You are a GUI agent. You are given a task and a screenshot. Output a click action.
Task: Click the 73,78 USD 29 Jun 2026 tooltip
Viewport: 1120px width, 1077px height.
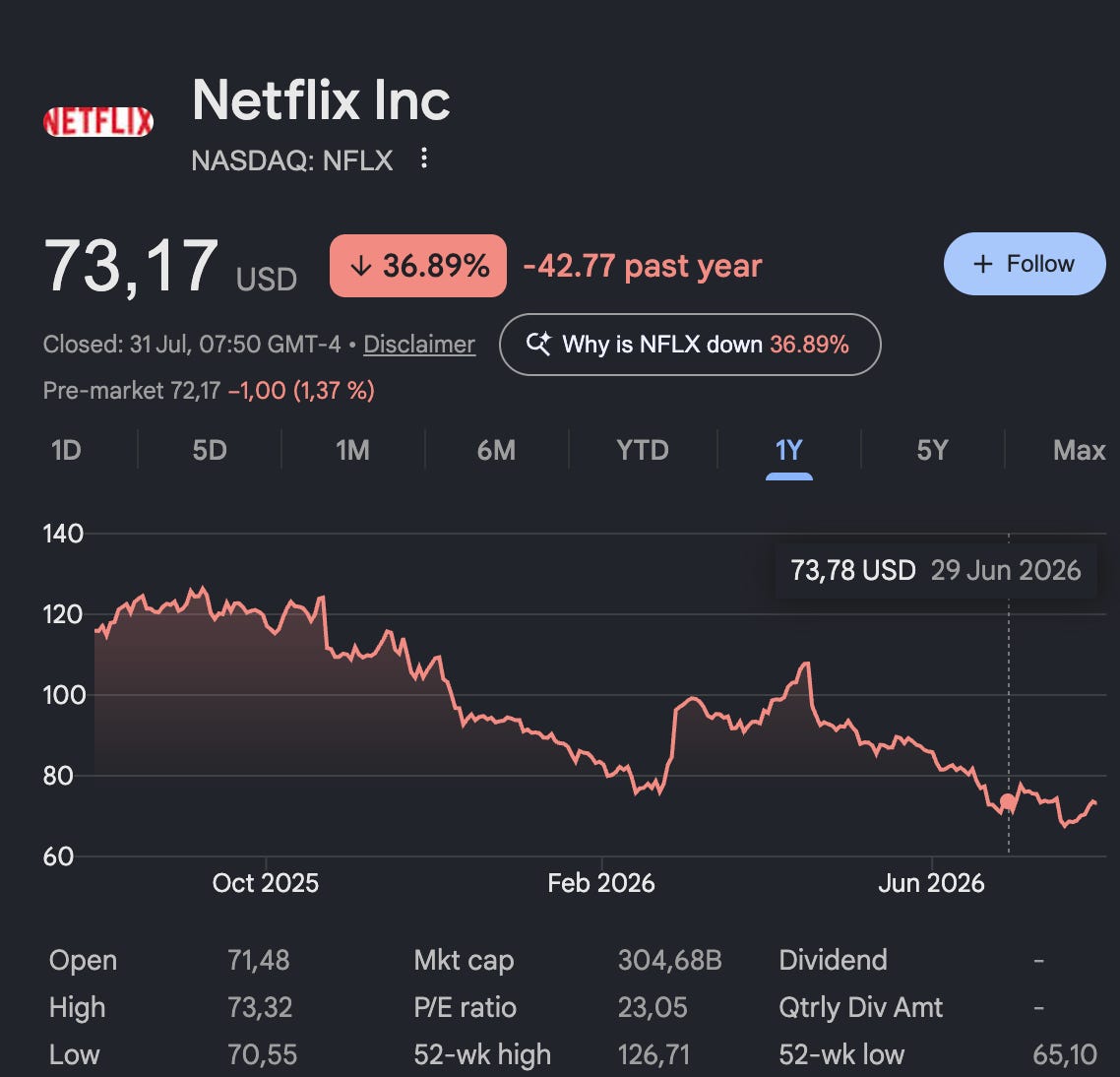tap(936, 570)
